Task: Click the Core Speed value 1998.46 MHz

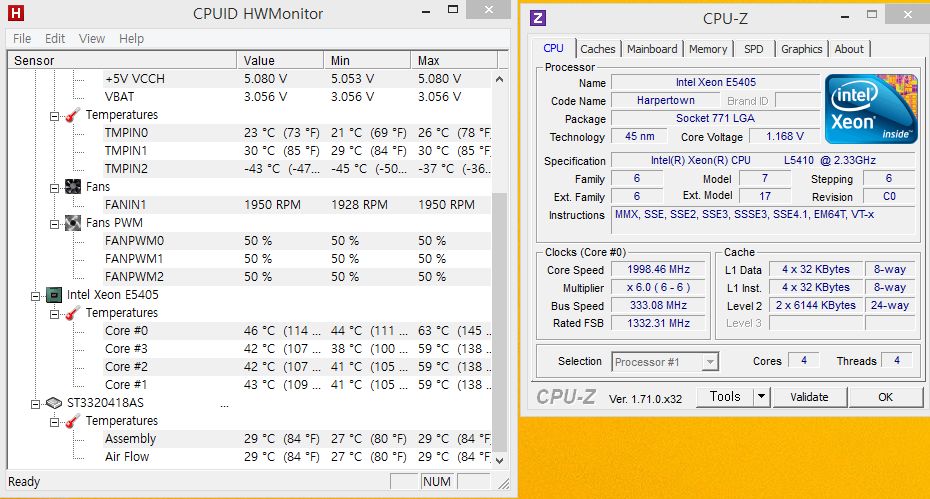Action: [x=658, y=269]
